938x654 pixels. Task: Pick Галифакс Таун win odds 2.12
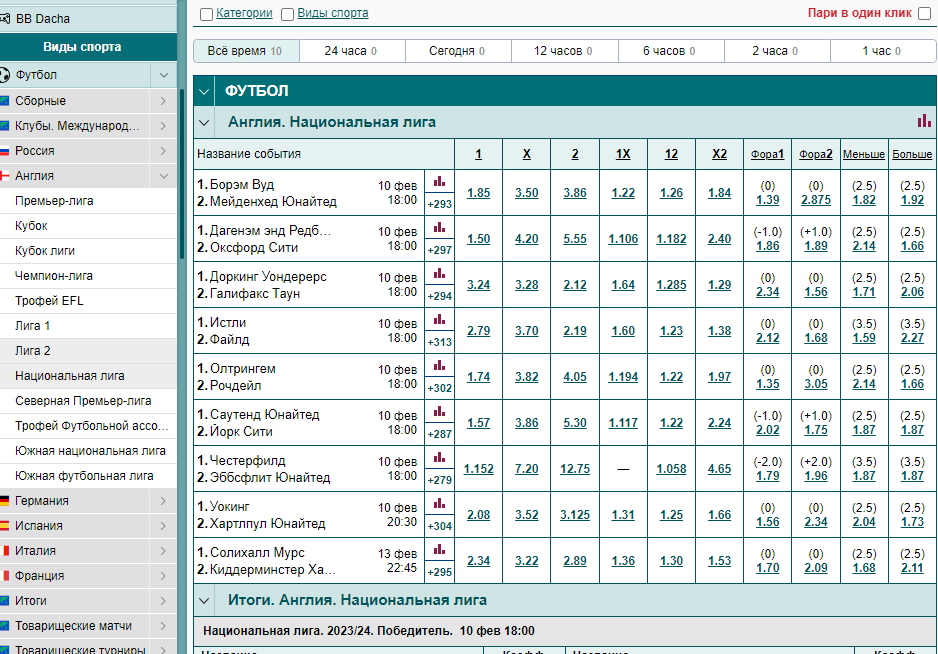575,285
